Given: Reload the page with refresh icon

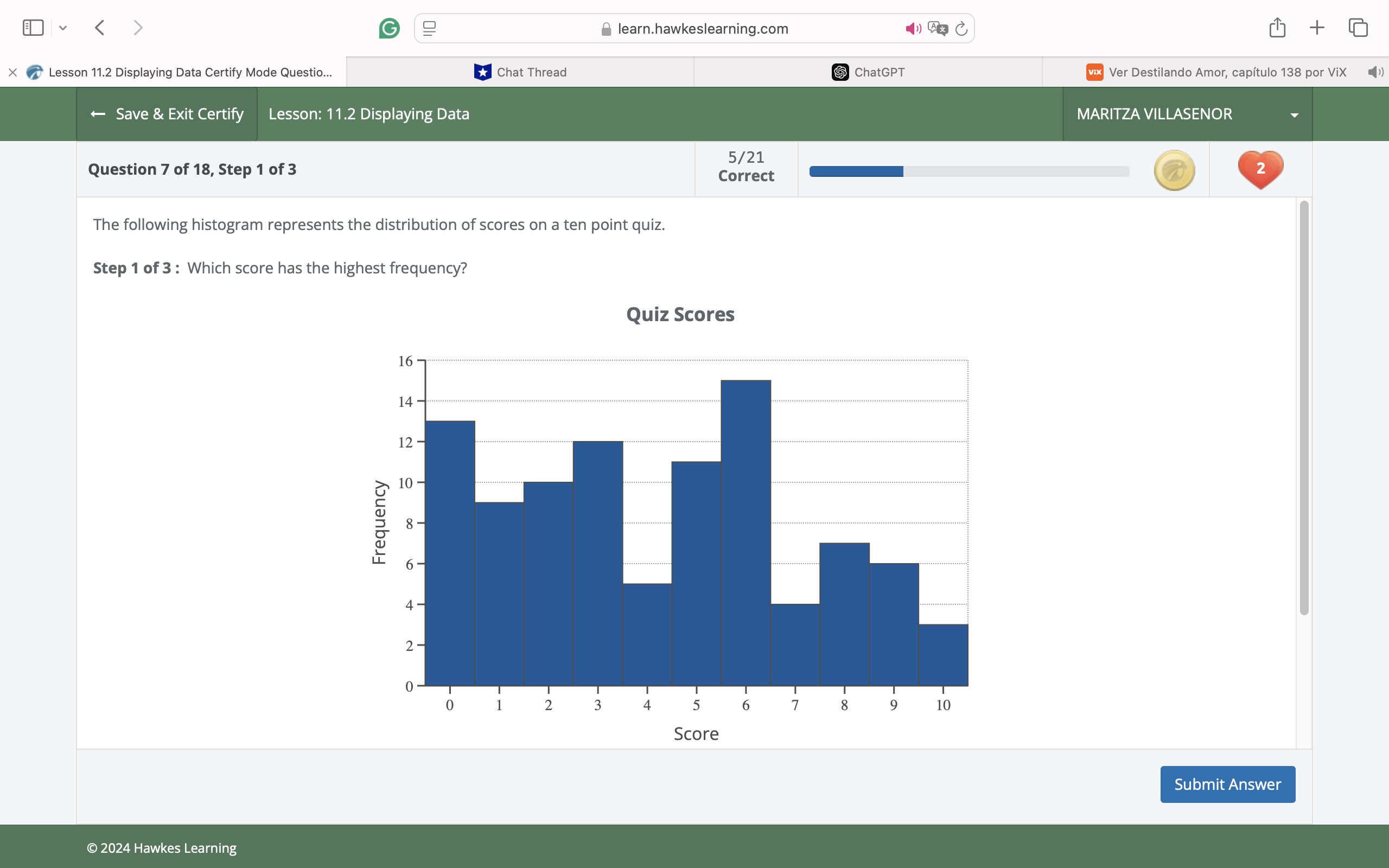Looking at the screenshot, I should (x=961, y=28).
